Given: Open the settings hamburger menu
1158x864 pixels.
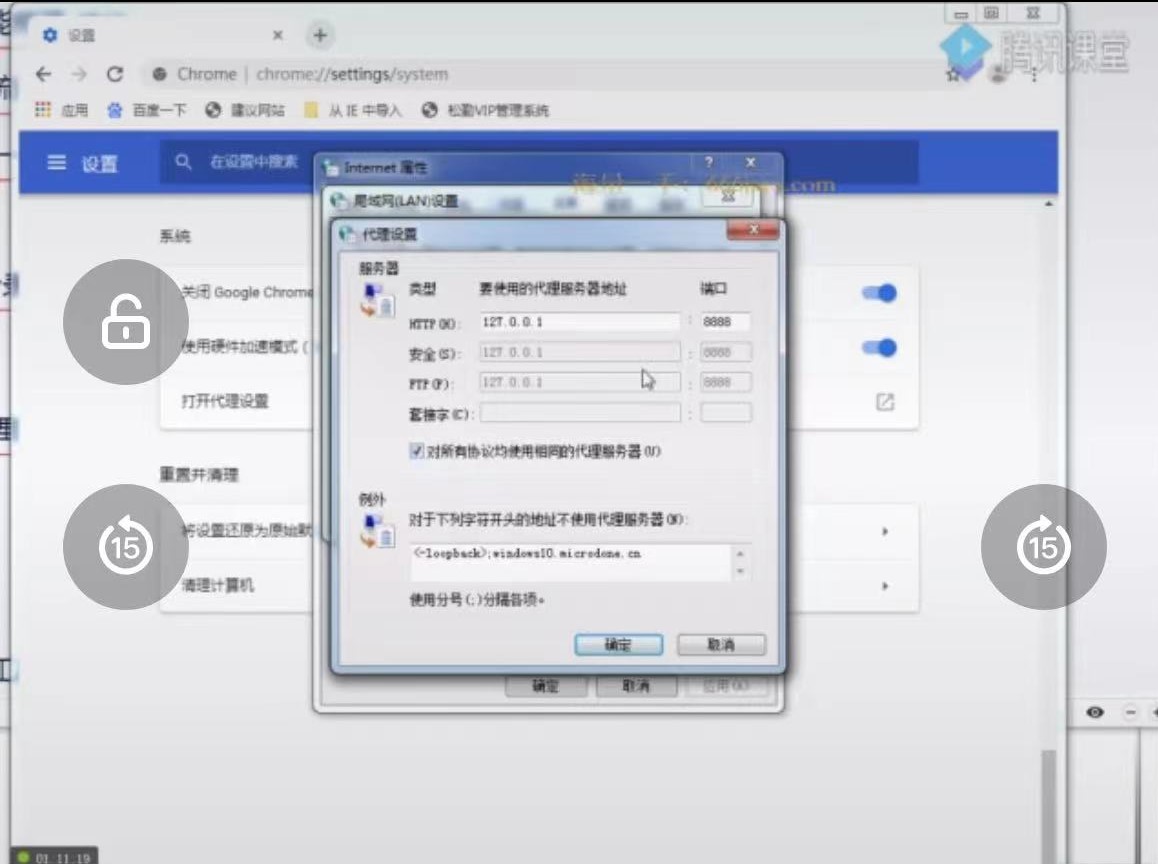Looking at the screenshot, I should 56,162.
